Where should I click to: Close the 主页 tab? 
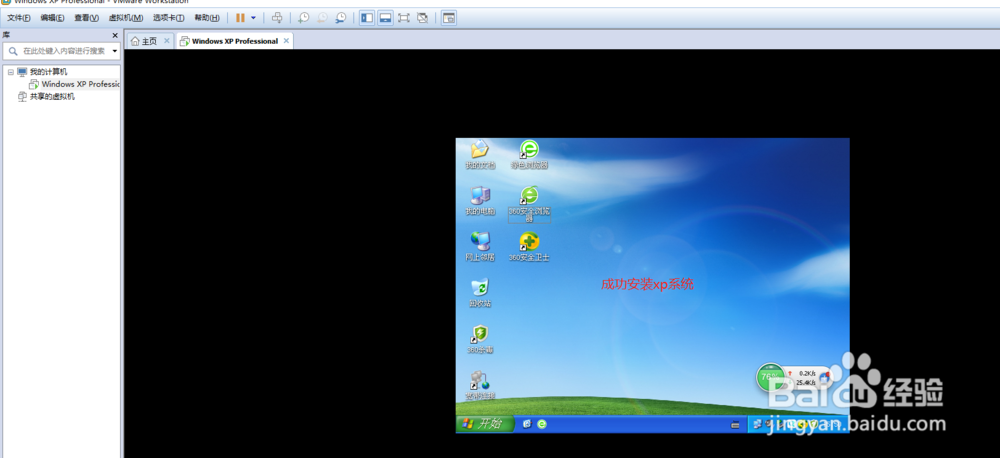pyautogui.click(x=166, y=41)
